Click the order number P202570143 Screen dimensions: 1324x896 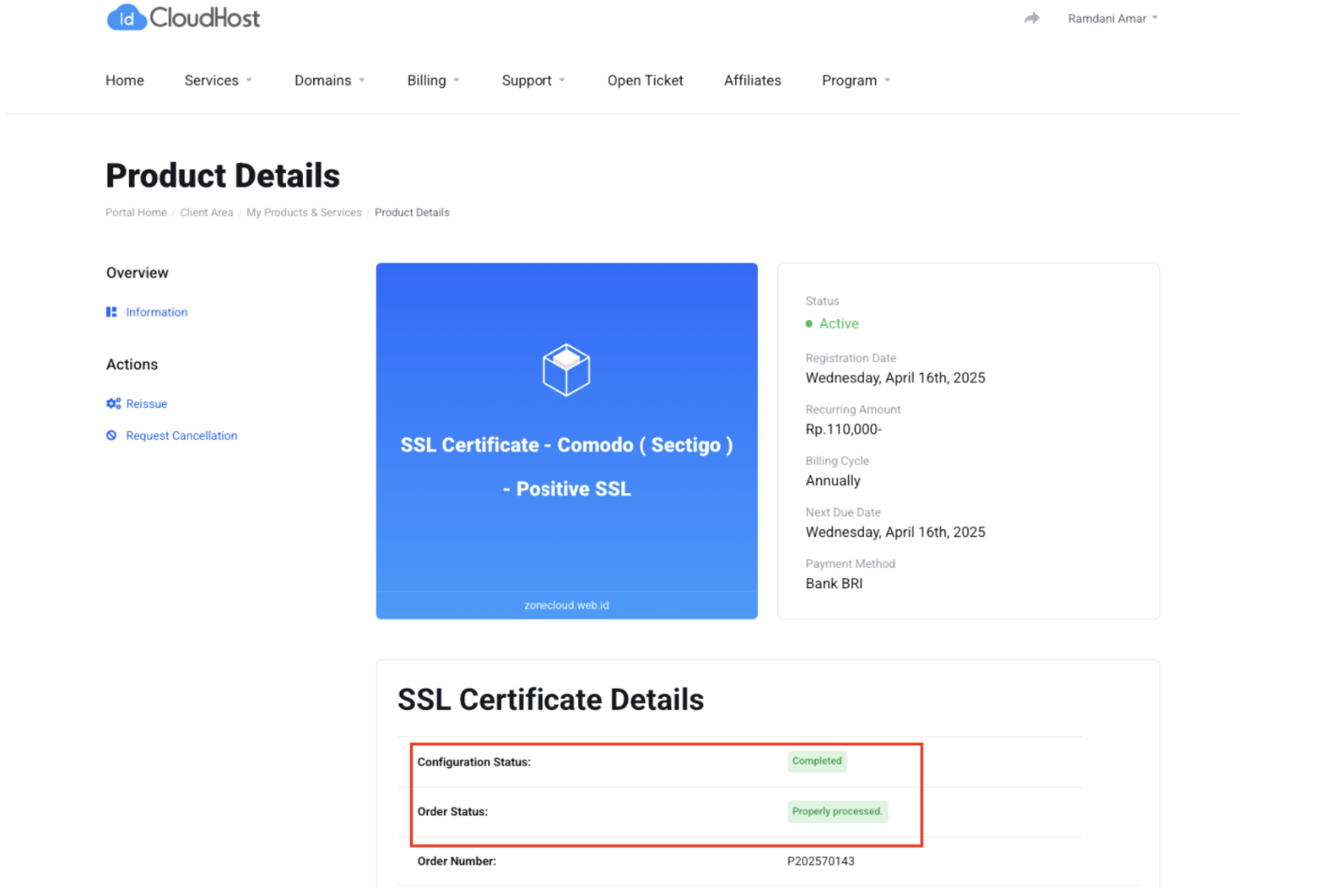click(x=821, y=861)
